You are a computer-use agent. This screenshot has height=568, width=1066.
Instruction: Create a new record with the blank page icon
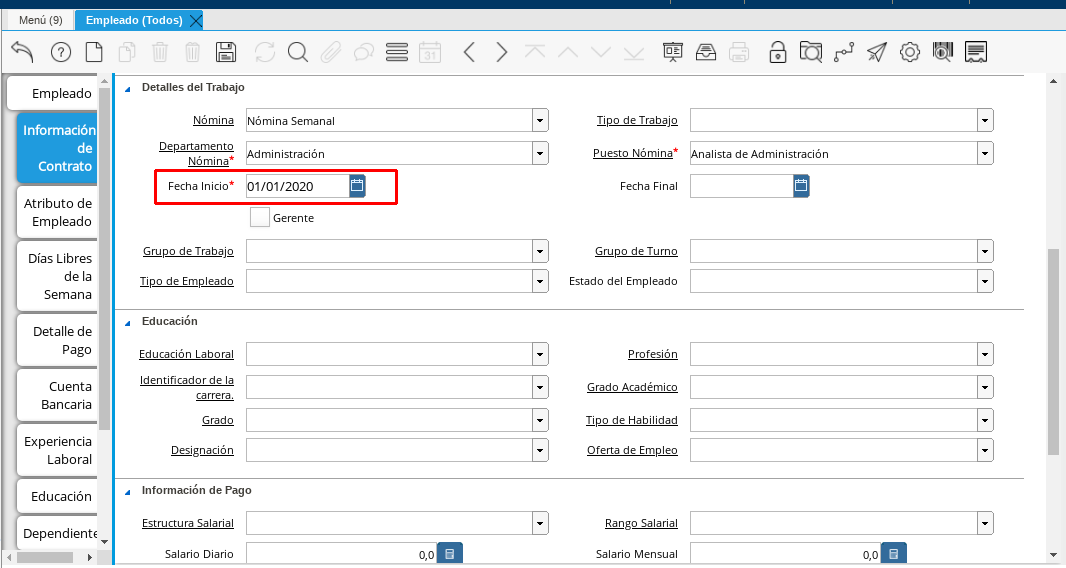click(x=93, y=52)
